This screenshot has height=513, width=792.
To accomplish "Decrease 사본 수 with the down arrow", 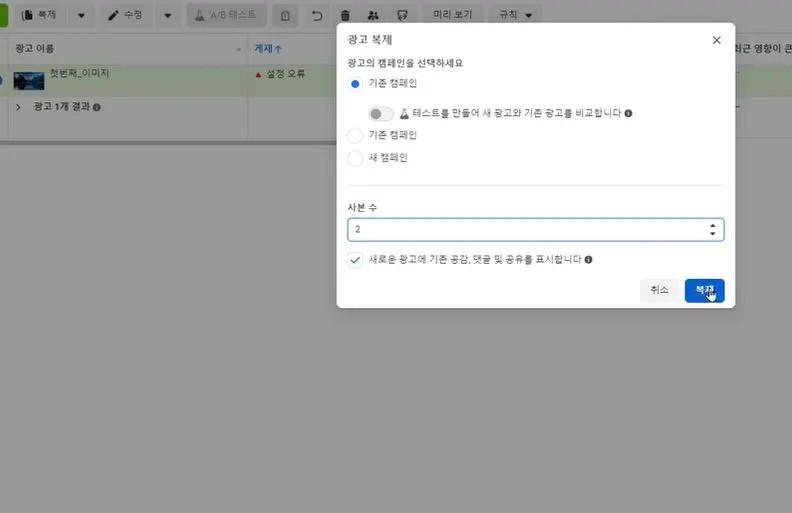I will pos(713,234).
